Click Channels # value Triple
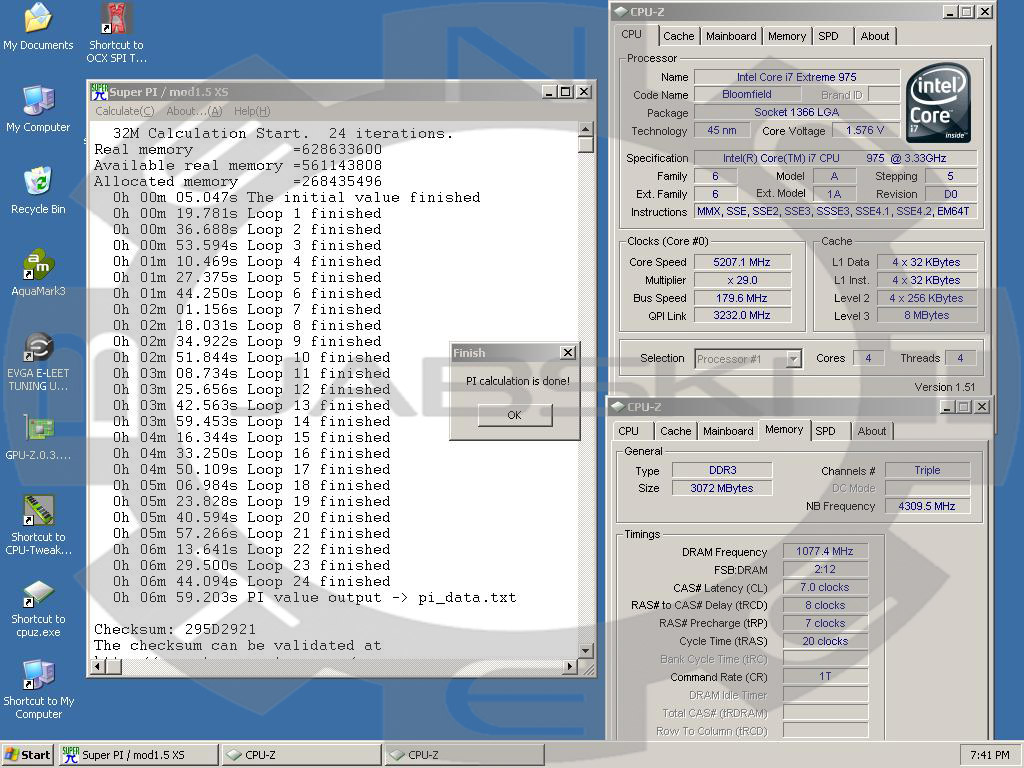 tap(927, 470)
